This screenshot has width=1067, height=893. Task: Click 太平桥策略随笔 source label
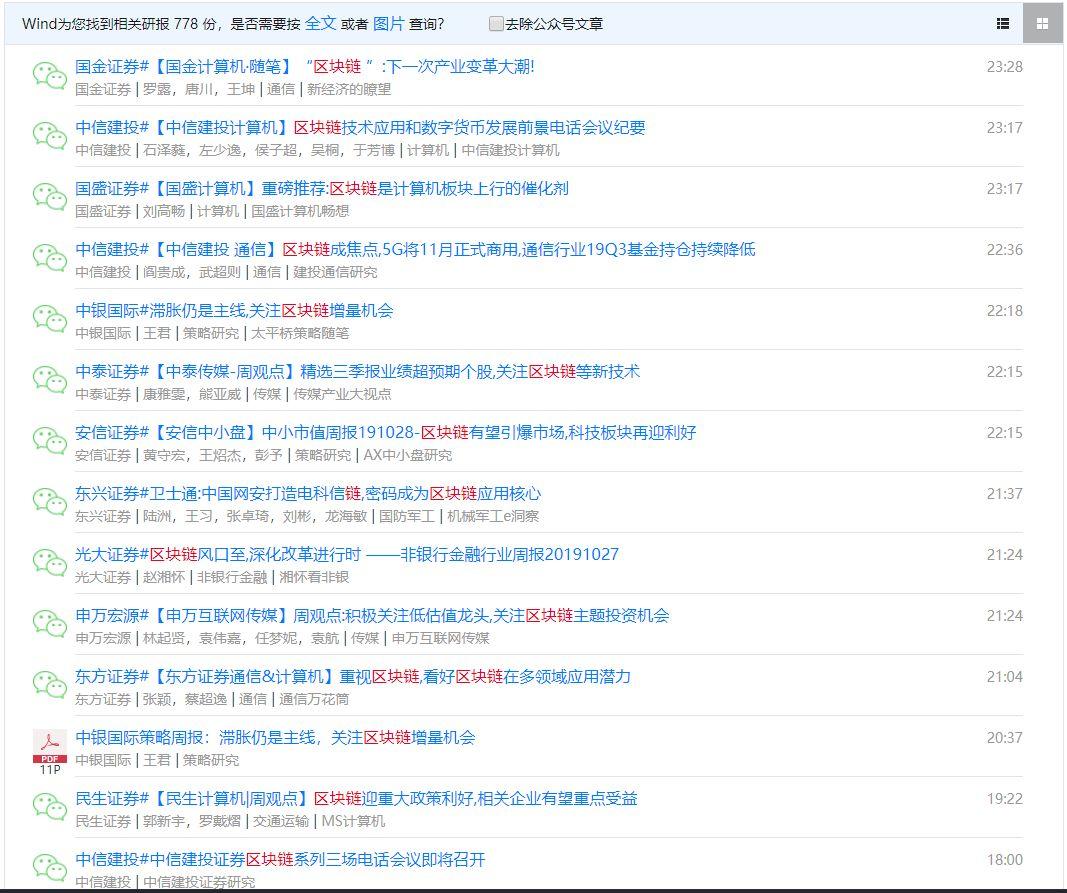click(300, 333)
